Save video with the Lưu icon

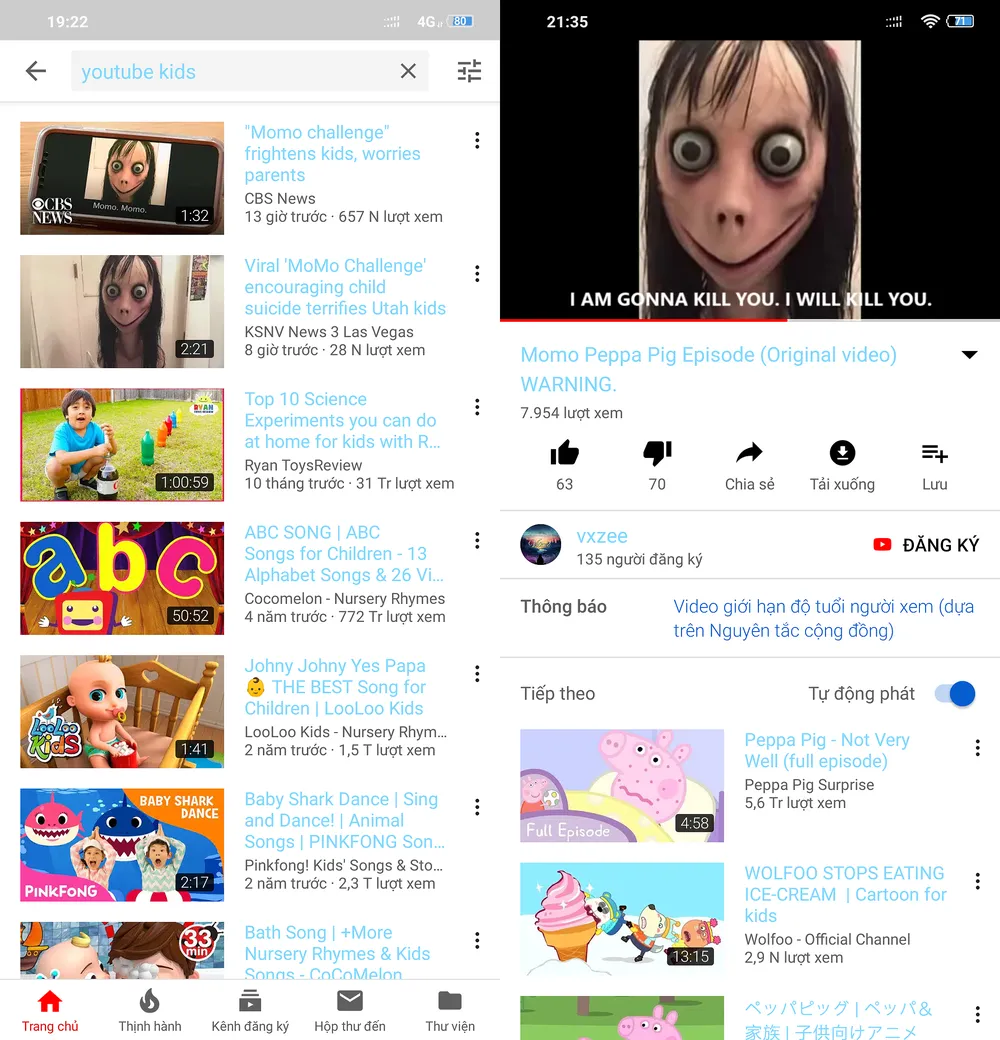click(935, 454)
